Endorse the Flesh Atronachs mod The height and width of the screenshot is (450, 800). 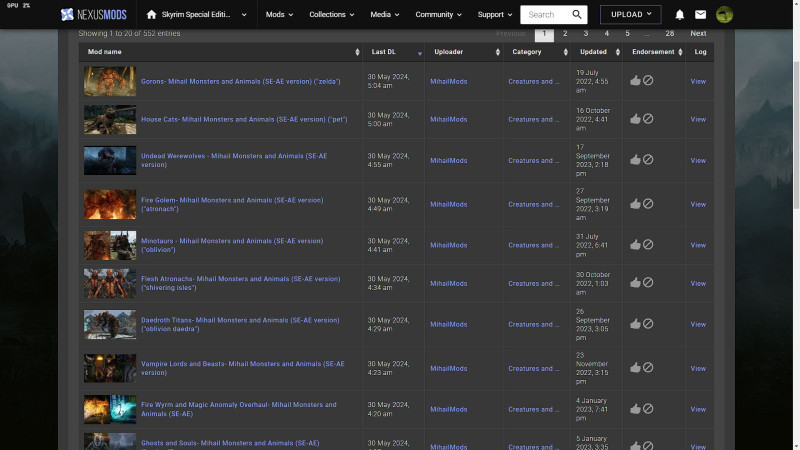pyautogui.click(x=635, y=282)
